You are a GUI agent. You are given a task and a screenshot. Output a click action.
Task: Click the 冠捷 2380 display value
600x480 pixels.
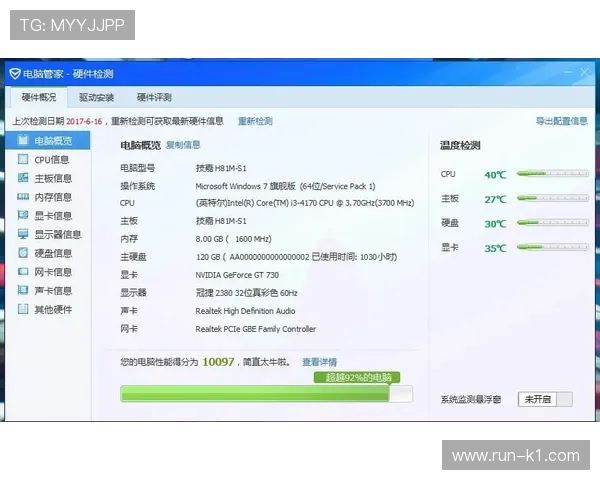tap(246, 293)
